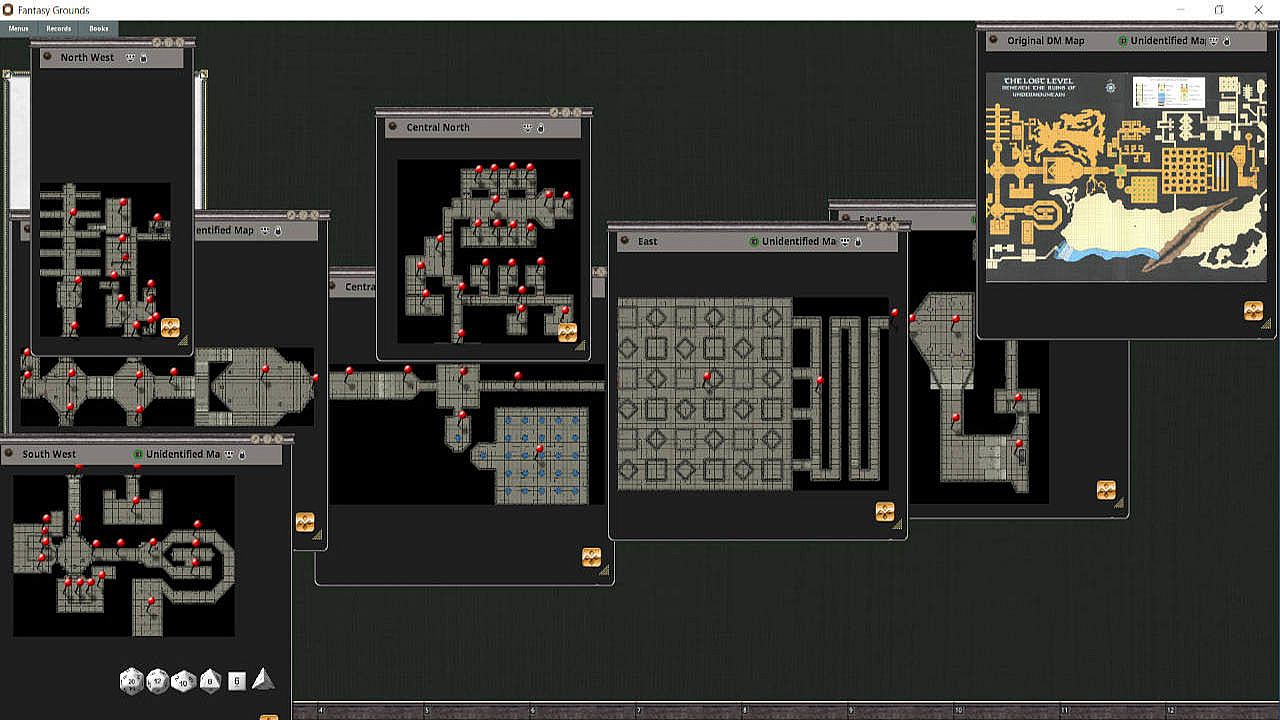Edit the North West title field
Screen dimensions: 1280x720
coord(88,58)
